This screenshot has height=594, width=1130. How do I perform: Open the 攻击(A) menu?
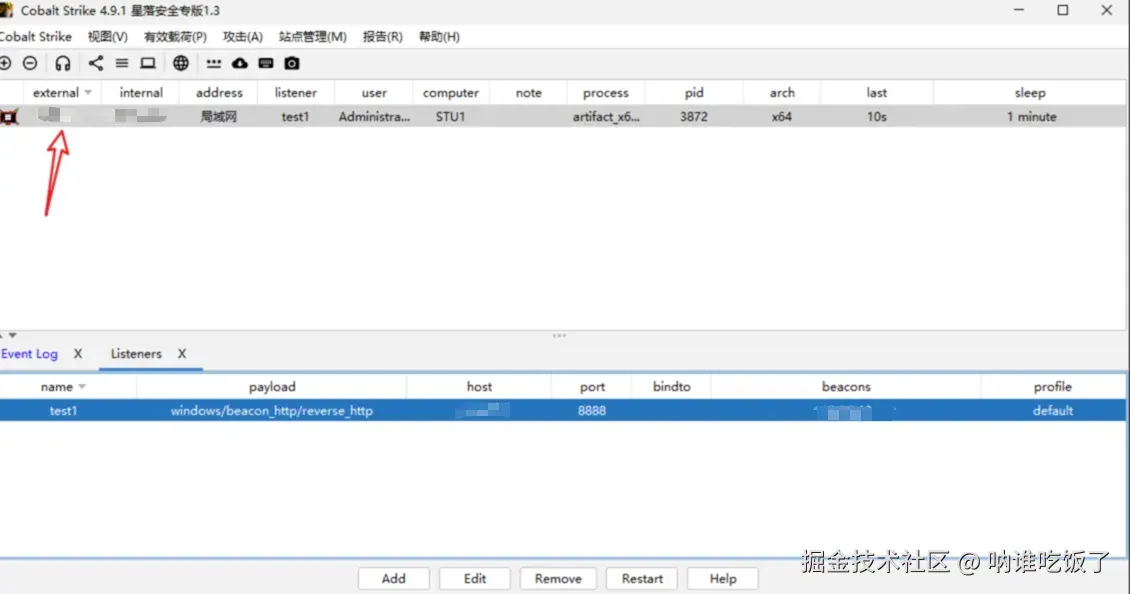tap(243, 37)
